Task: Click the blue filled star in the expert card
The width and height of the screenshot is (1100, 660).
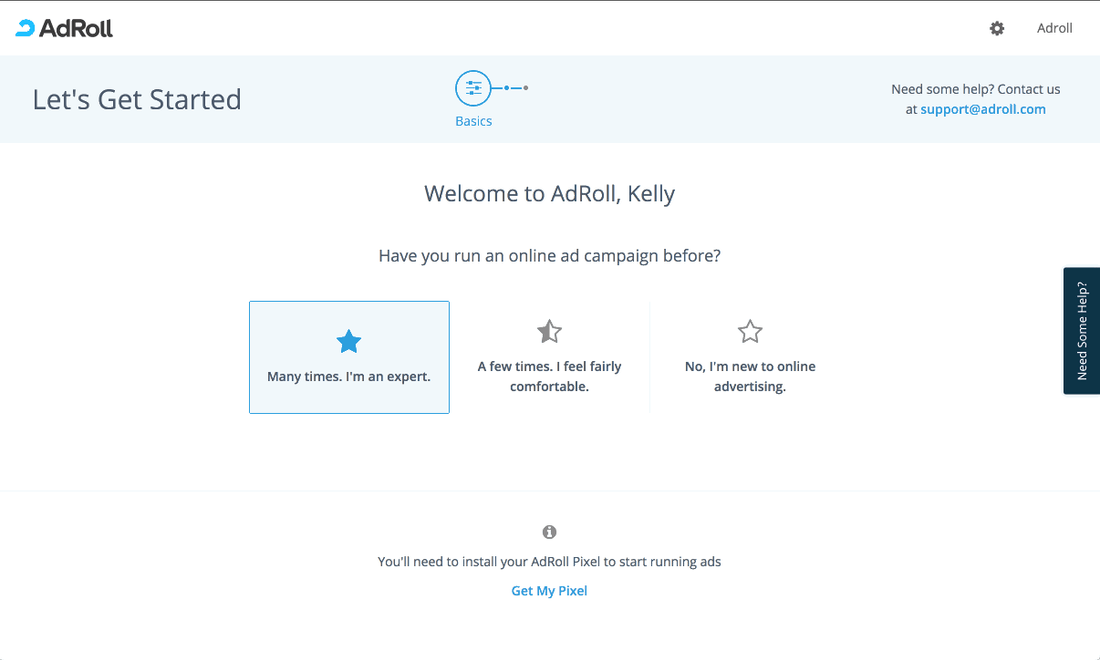Action: (x=349, y=341)
